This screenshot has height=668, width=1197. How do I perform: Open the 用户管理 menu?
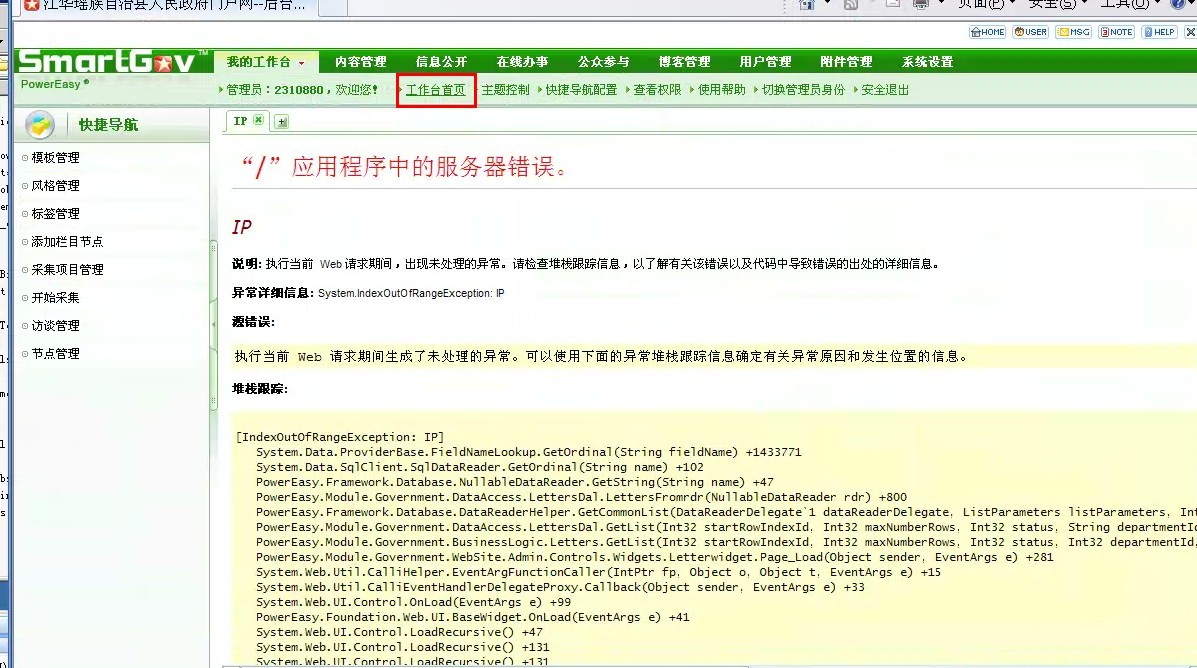pos(765,62)
